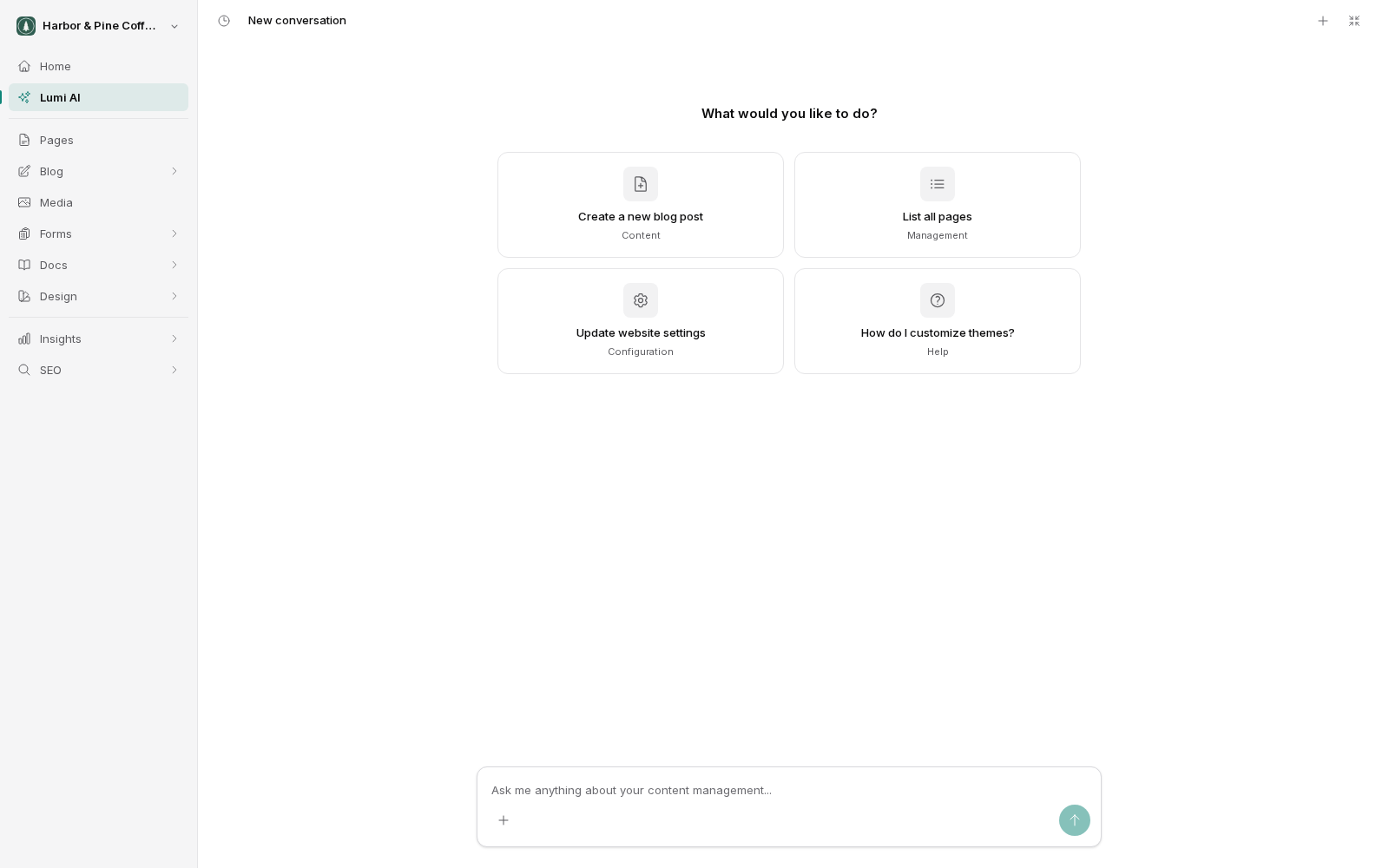Select the Lumi AI sparkle icon
The width and height of the screenshot is (1389, 868).
[x=24, y=97]
